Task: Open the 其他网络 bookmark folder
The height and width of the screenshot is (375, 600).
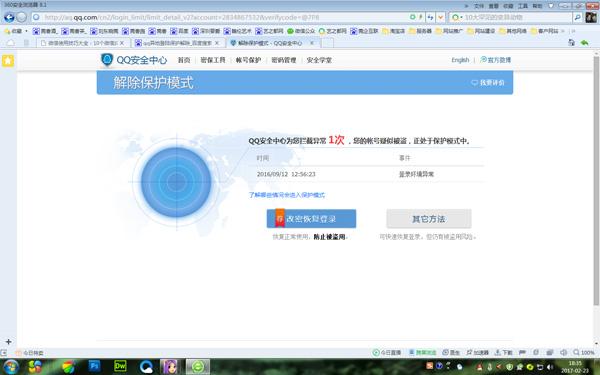Action: click(x=513, y=31)
